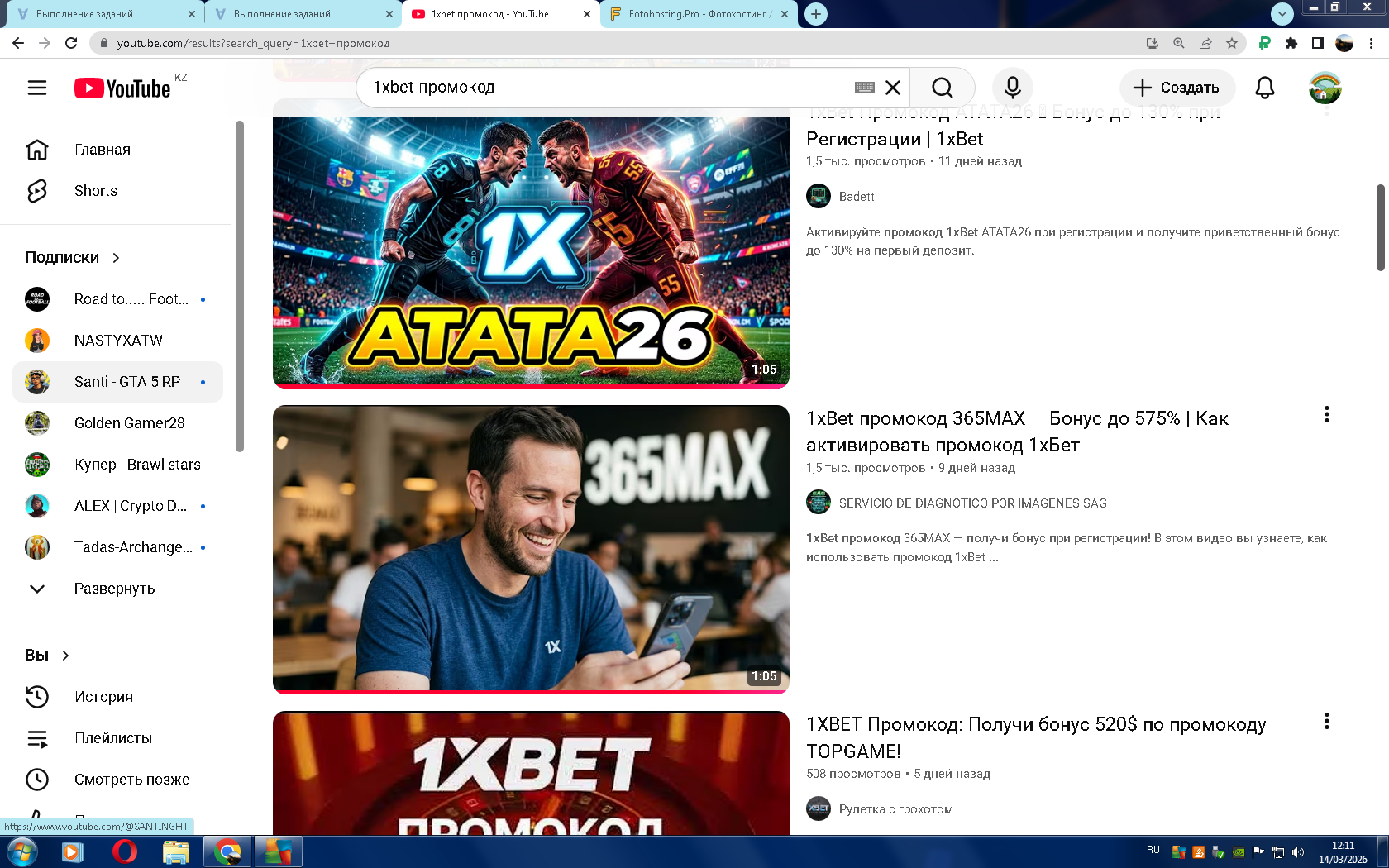Viewport: 1389px width, 868px height.
Task: Open Shorts in the sidebar
Action: 117,191
